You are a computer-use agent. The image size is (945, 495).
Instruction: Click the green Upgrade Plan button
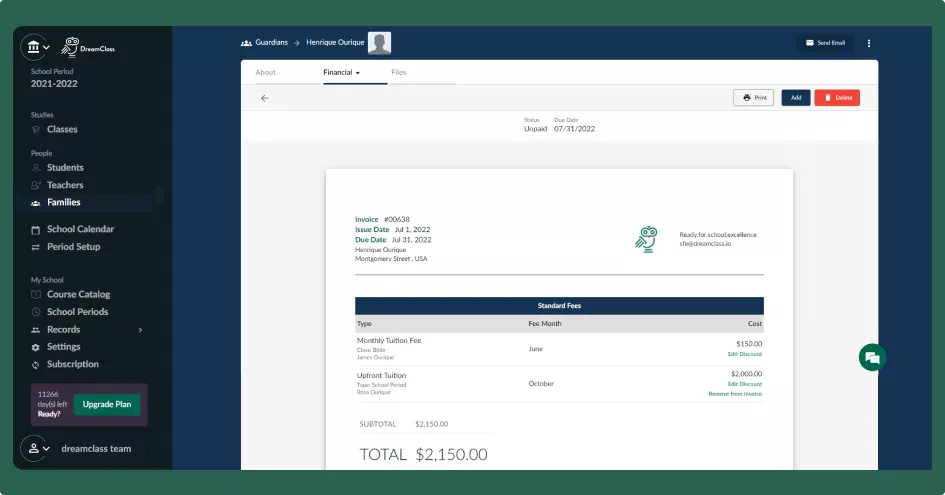pos(107,405)
